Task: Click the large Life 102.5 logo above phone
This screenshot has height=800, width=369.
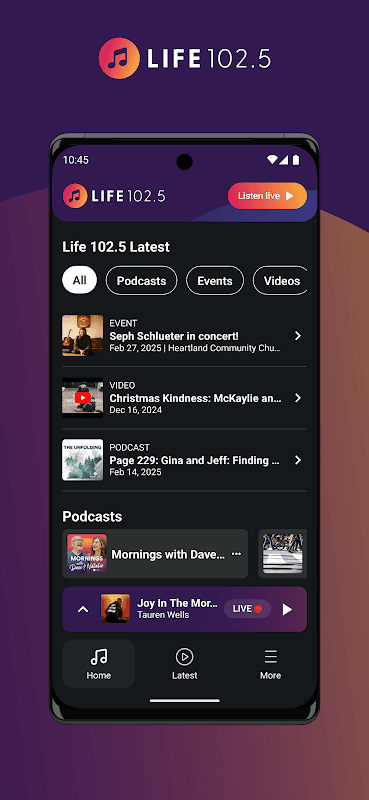Action: (184, 59)
